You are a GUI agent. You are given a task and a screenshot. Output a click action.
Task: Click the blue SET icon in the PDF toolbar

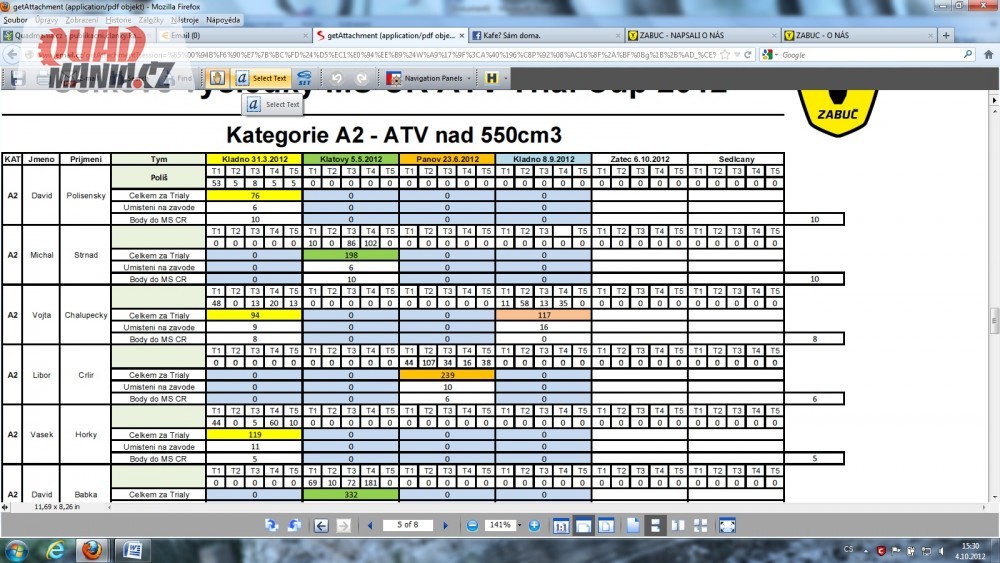coord(304,78)
